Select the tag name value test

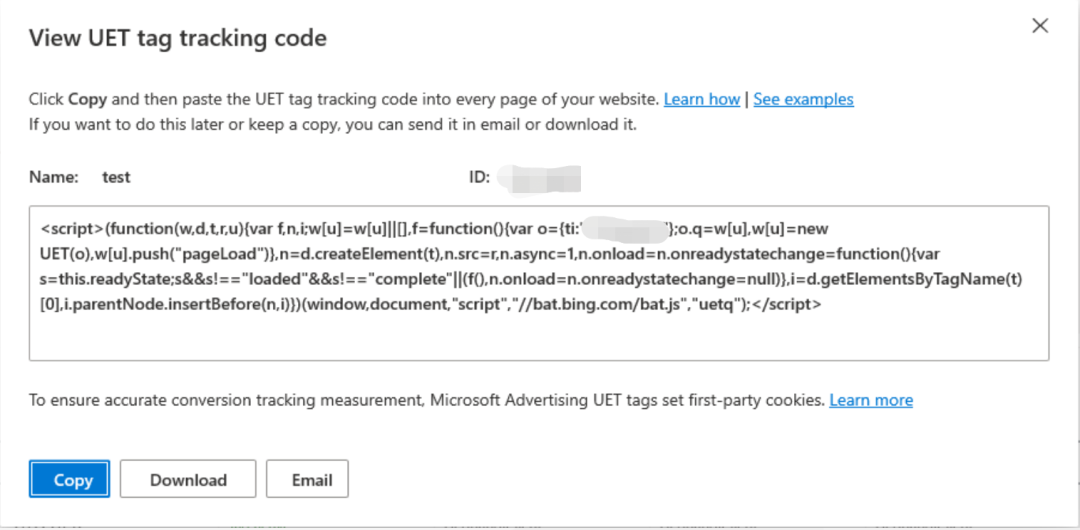coord(116,177)
